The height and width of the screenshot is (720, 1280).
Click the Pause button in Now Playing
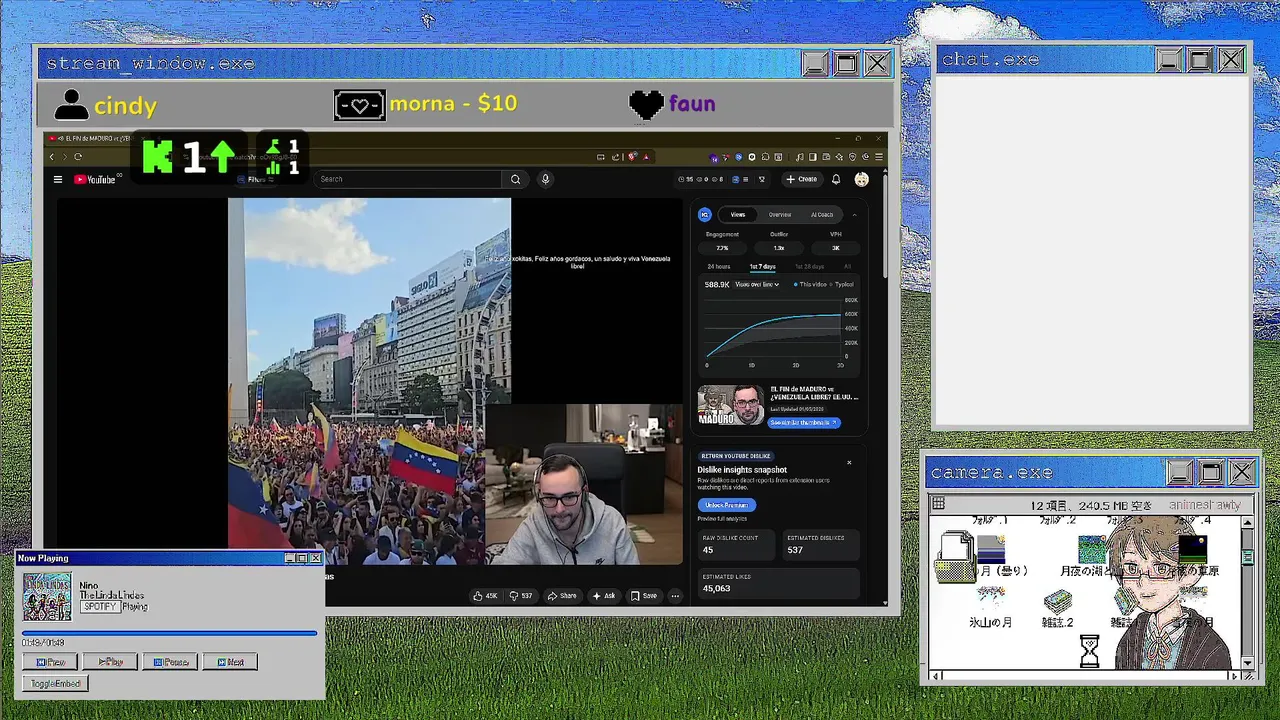tap(170, 662)
